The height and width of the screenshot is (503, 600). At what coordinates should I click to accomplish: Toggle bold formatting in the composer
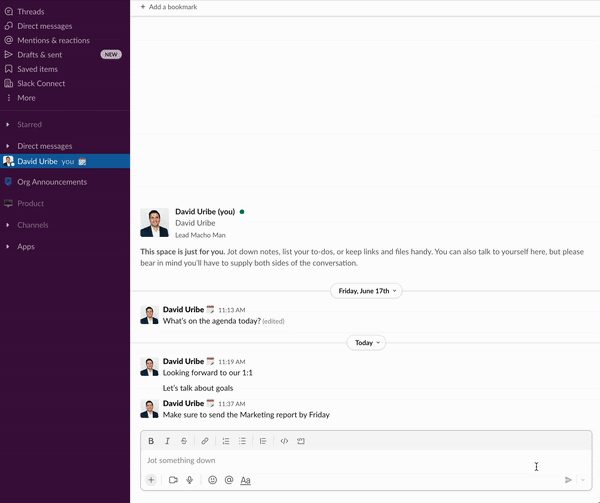pyautogui.click(x=151, y=441)
